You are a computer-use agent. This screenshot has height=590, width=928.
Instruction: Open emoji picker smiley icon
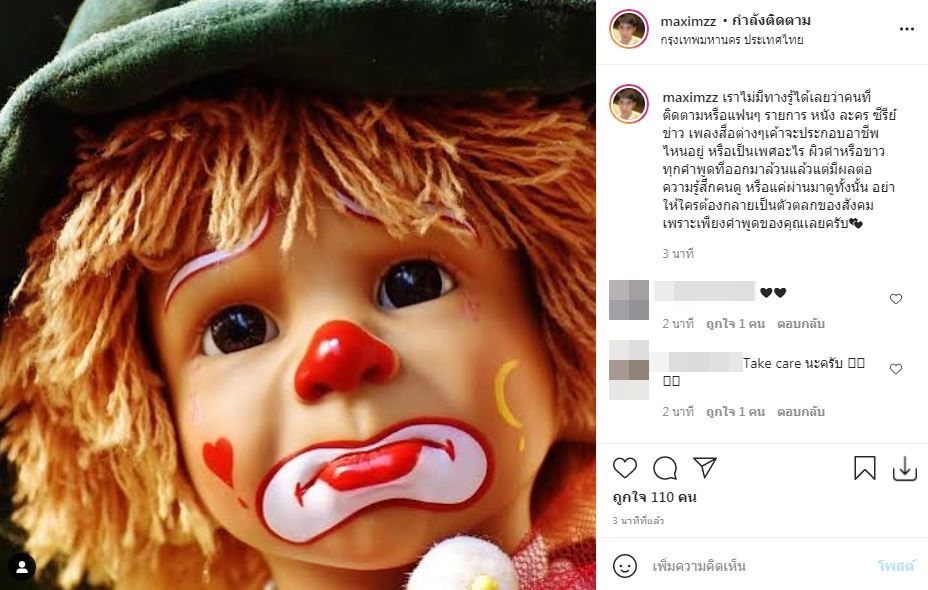[625, 566]
